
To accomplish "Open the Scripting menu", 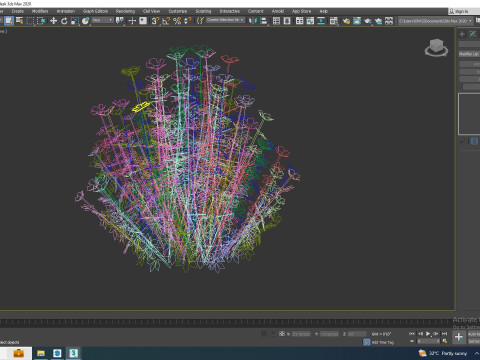I will click(203, 11).
